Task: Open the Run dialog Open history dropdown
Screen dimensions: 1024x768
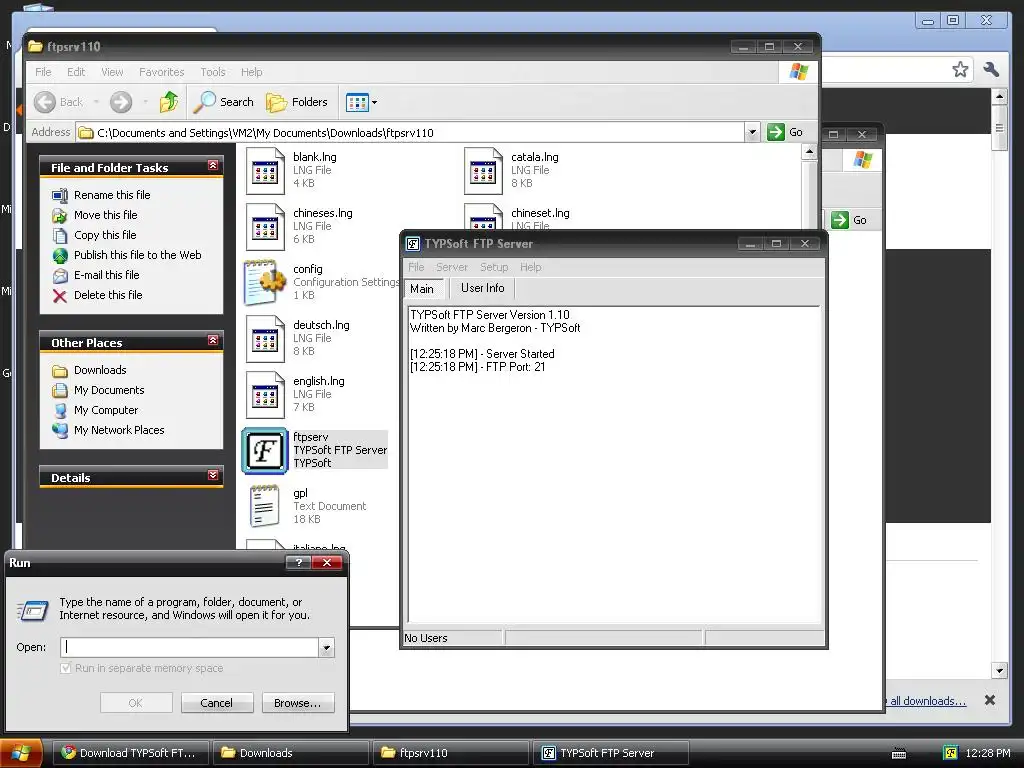Action: 326,648
